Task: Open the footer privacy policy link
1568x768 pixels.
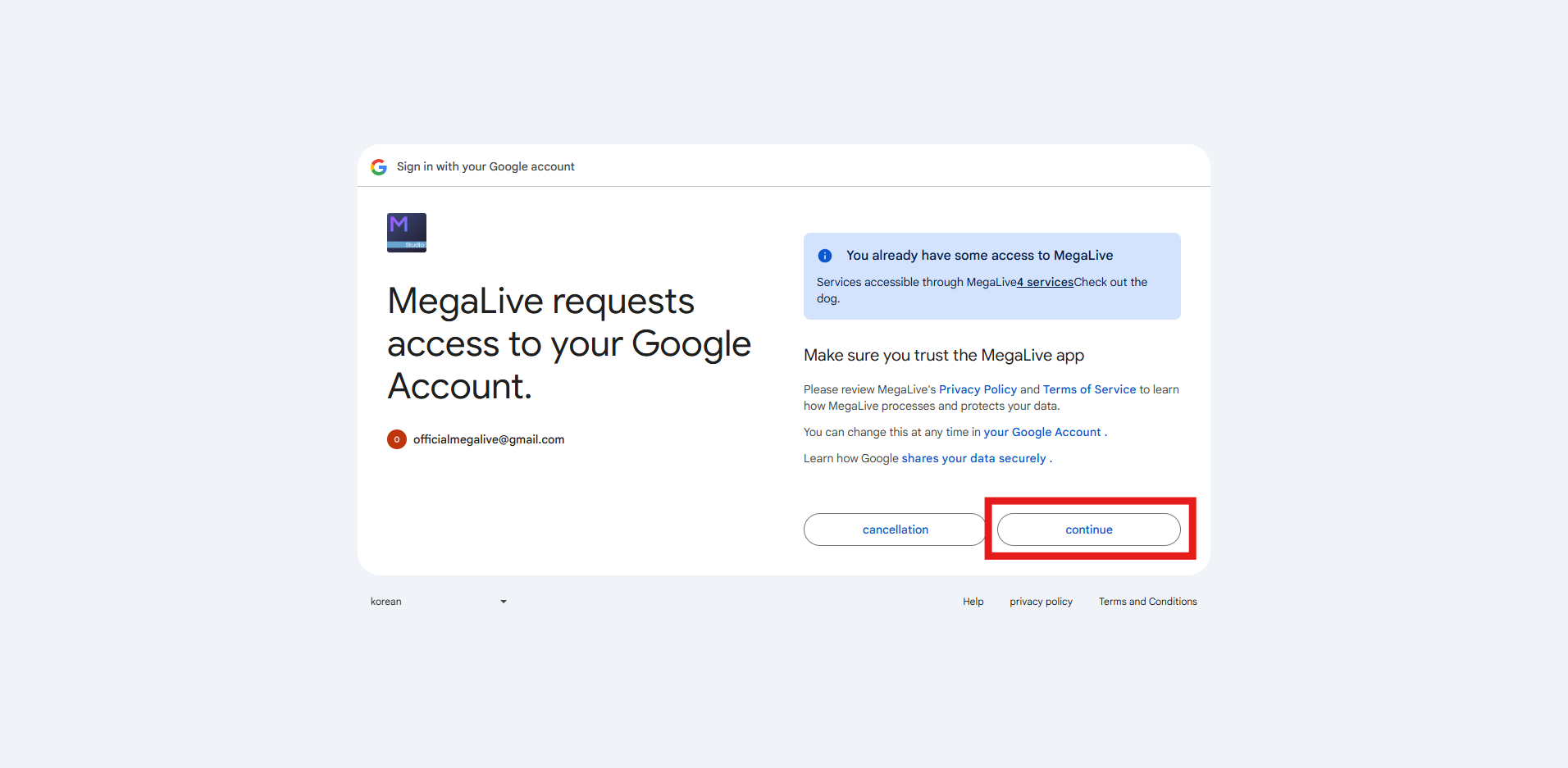Action: (x=1041, y=602)
